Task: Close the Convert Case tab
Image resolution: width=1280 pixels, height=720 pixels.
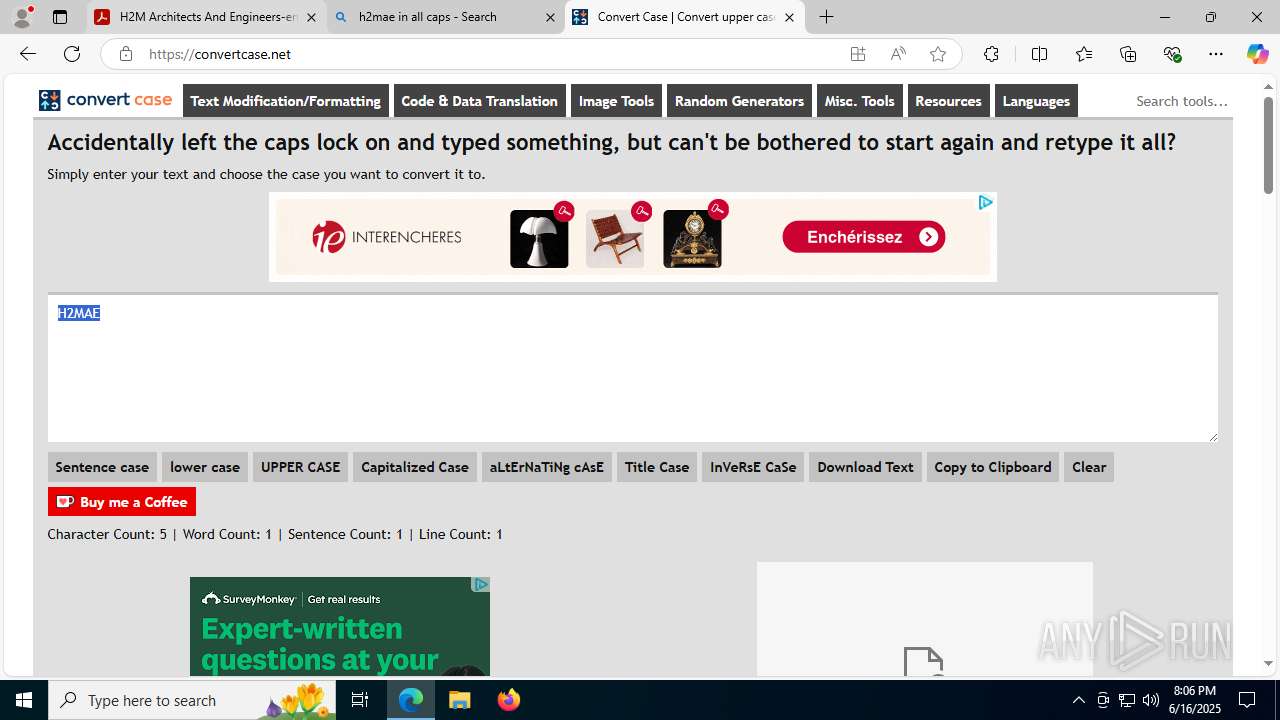Action: coord(789,17)
